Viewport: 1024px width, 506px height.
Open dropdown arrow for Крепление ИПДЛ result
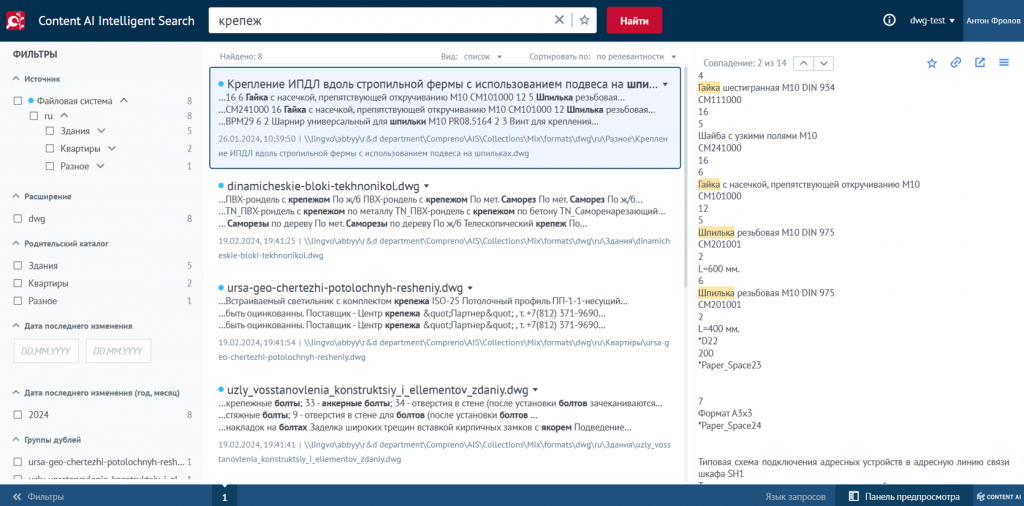[x=665, y=85]
